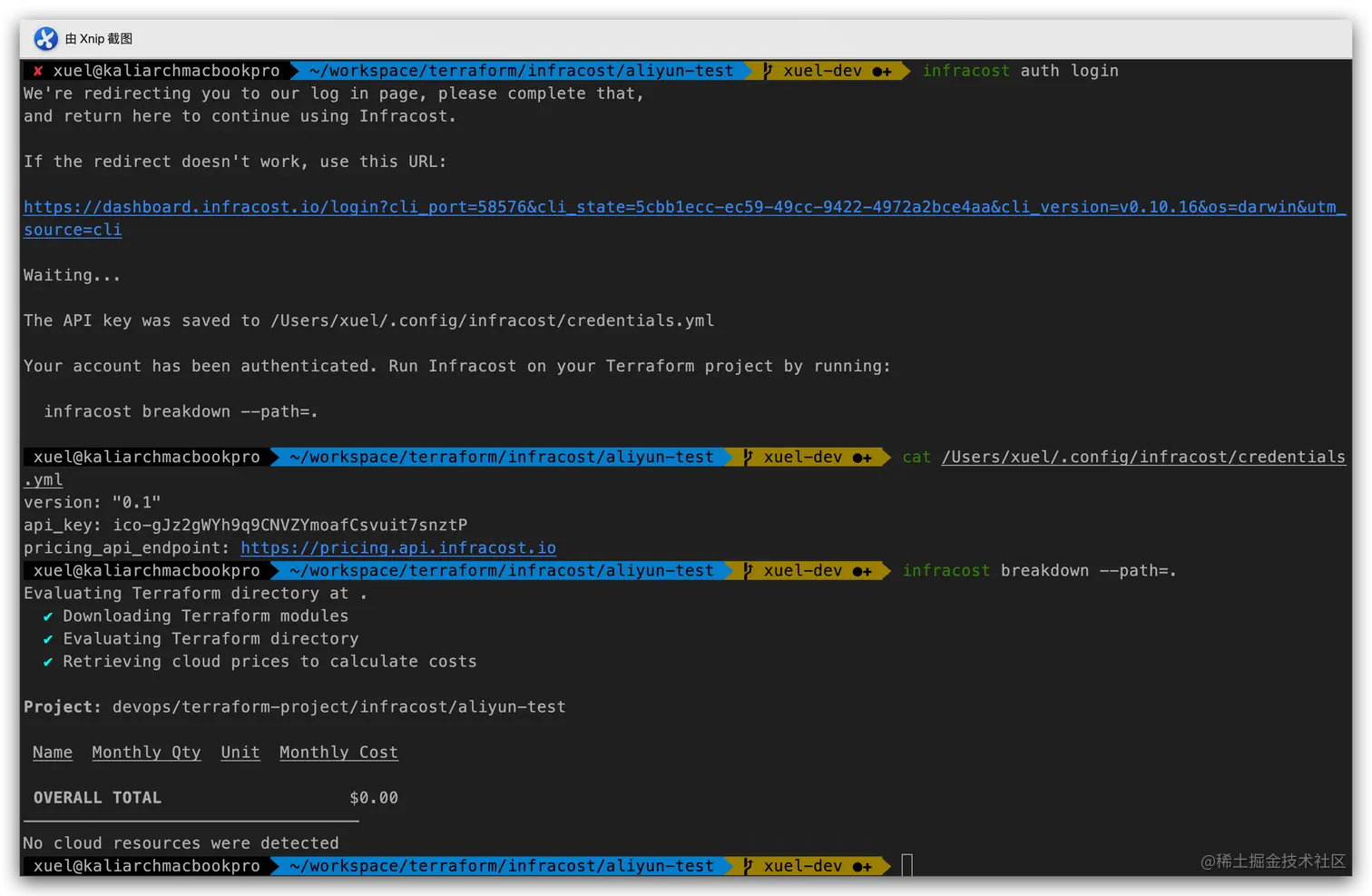1372x896 pixels.
Task: Click the 'Waiting...' status line
Action: 72,275
